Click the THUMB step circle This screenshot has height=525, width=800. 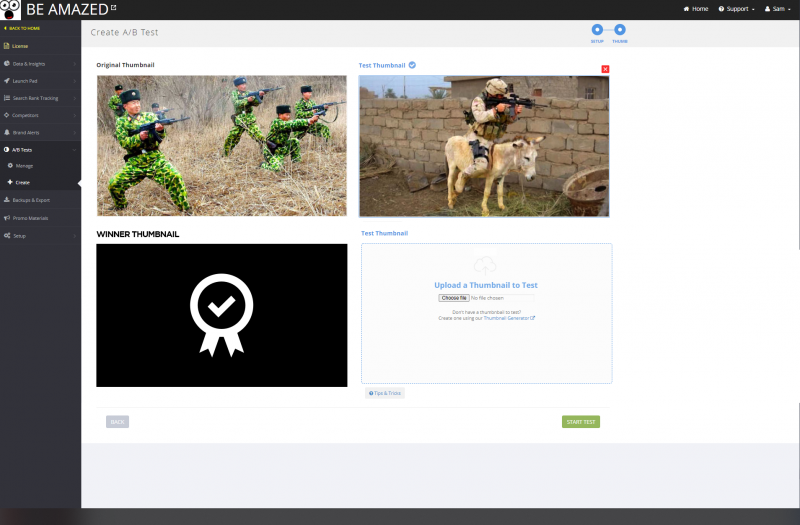620,31
